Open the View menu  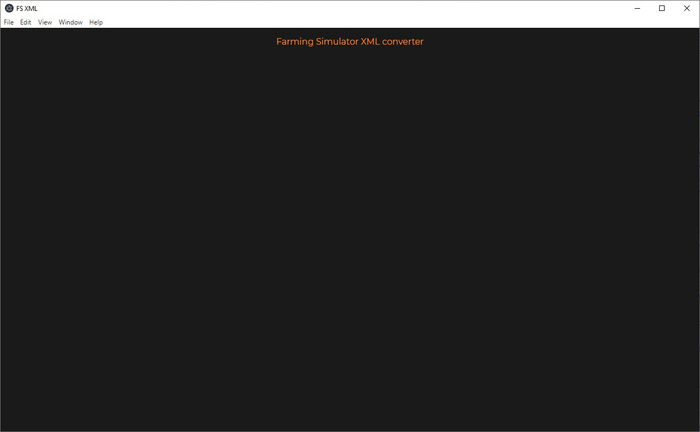coord(45,22)
